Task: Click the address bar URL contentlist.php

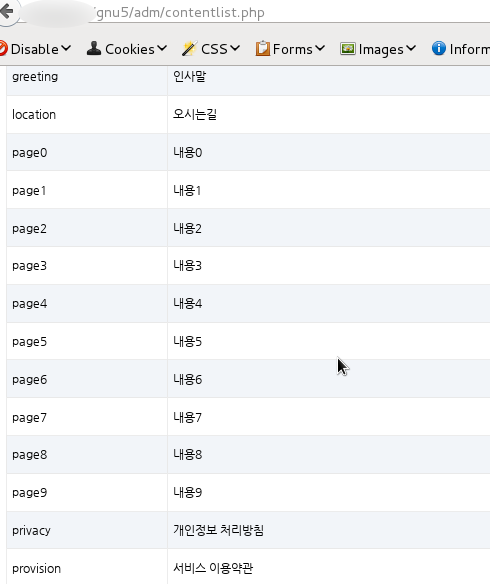Action: point(180,13)
